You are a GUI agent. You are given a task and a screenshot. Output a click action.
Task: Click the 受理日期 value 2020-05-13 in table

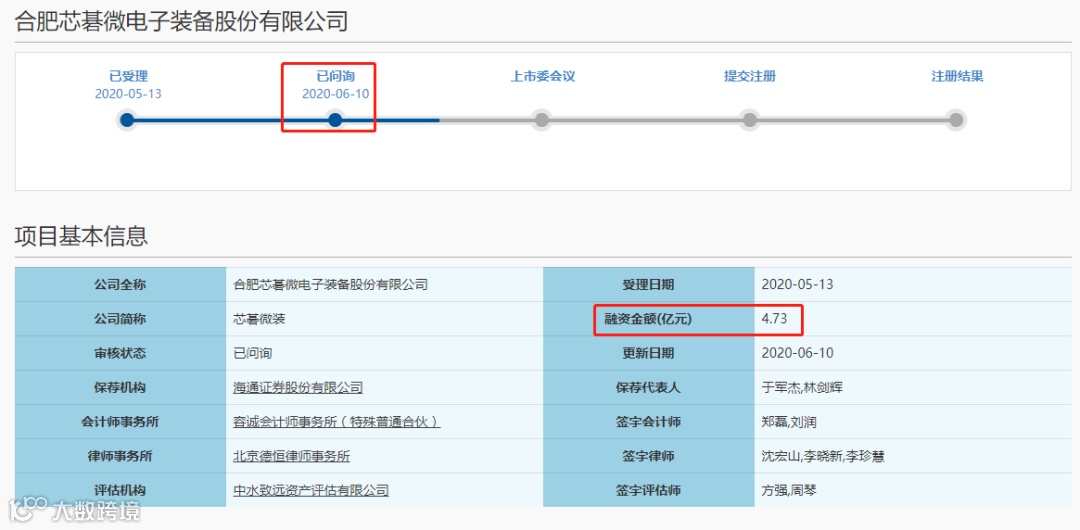798,284
